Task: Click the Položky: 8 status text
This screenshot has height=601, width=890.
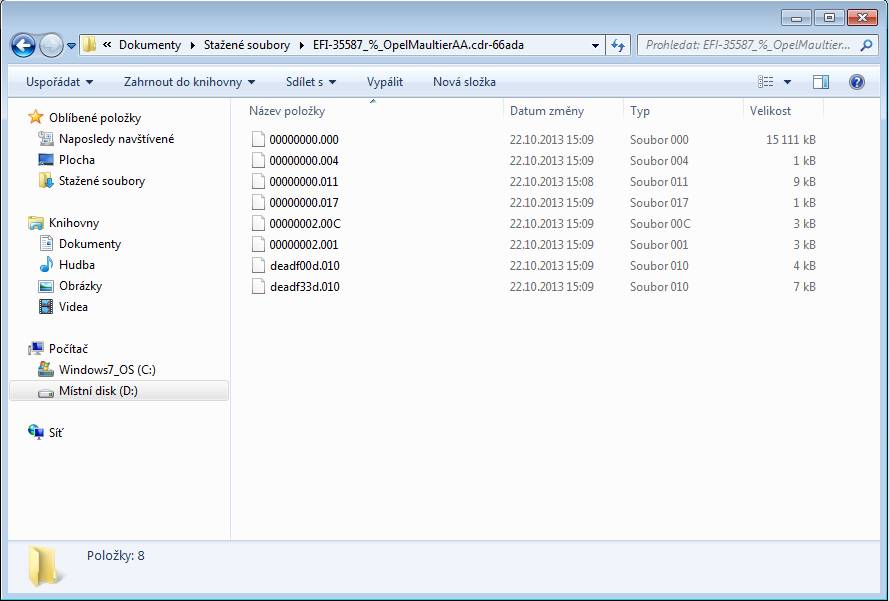Action: 116,556
